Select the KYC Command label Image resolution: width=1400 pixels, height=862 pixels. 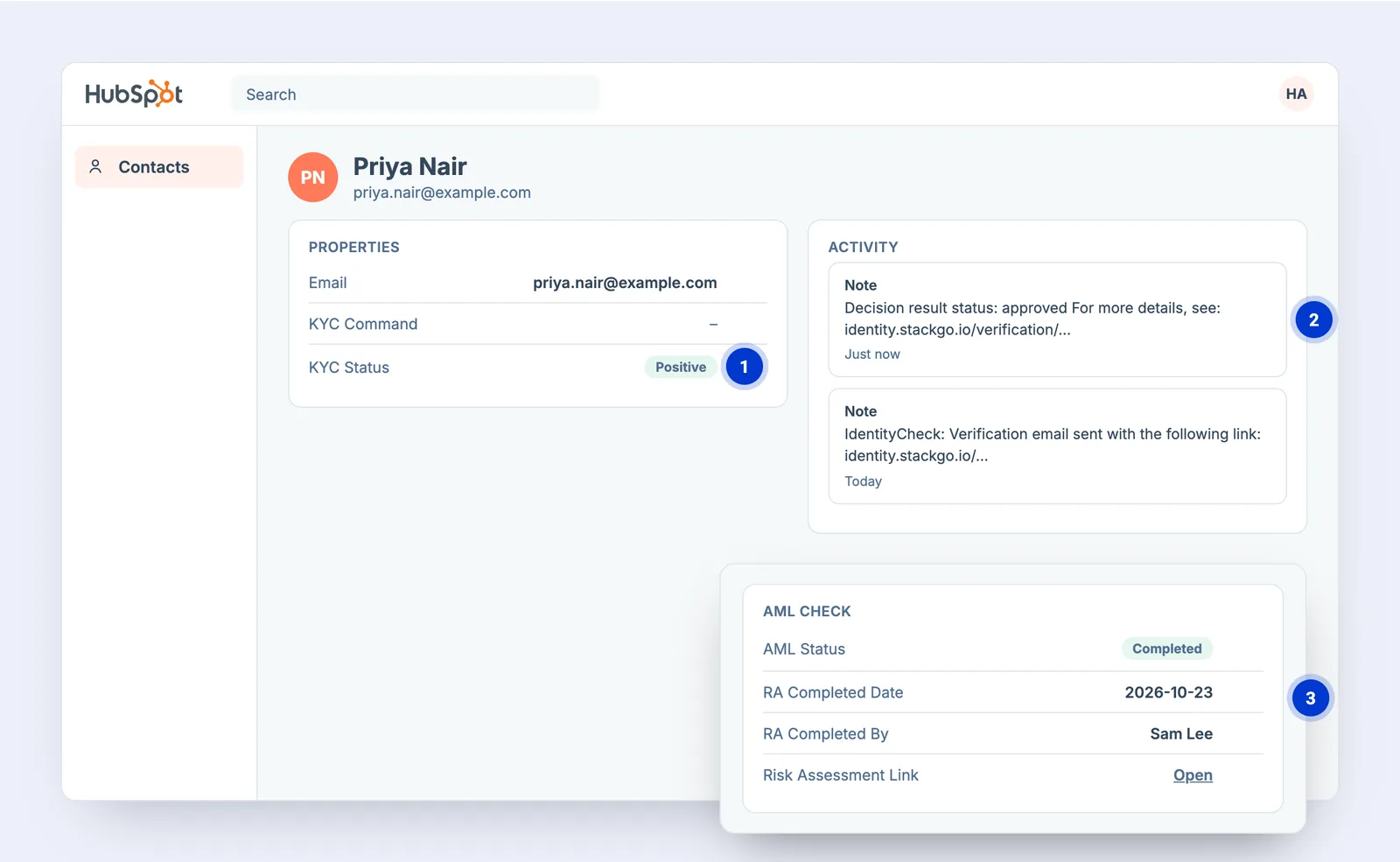pyautogui.click(x=363, y=324)
